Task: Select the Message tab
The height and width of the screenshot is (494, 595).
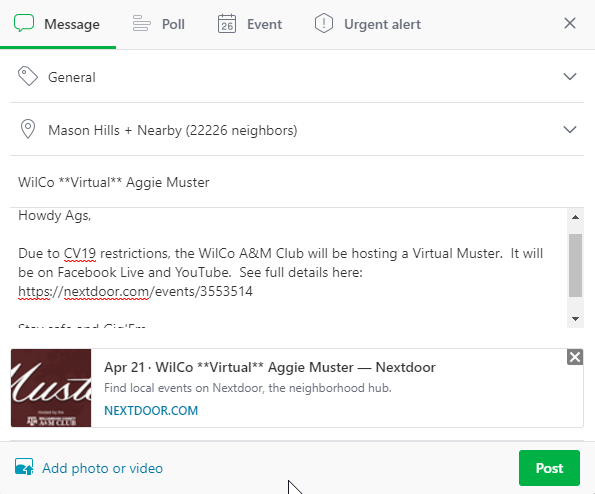Action: (58, 24)
